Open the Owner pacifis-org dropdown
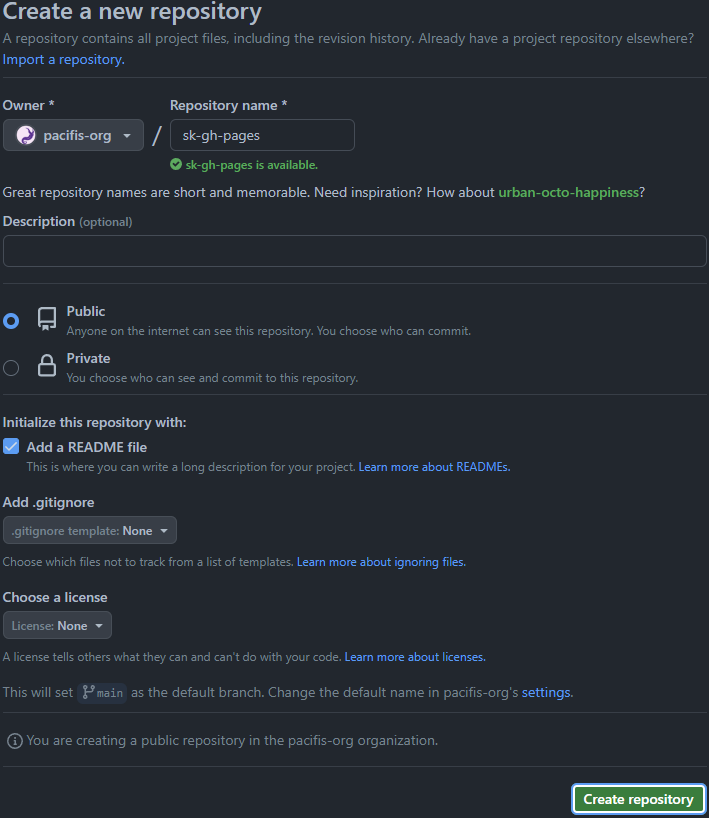Image resolution: width=709 pixels, height=818 pixels. [73, 135]
